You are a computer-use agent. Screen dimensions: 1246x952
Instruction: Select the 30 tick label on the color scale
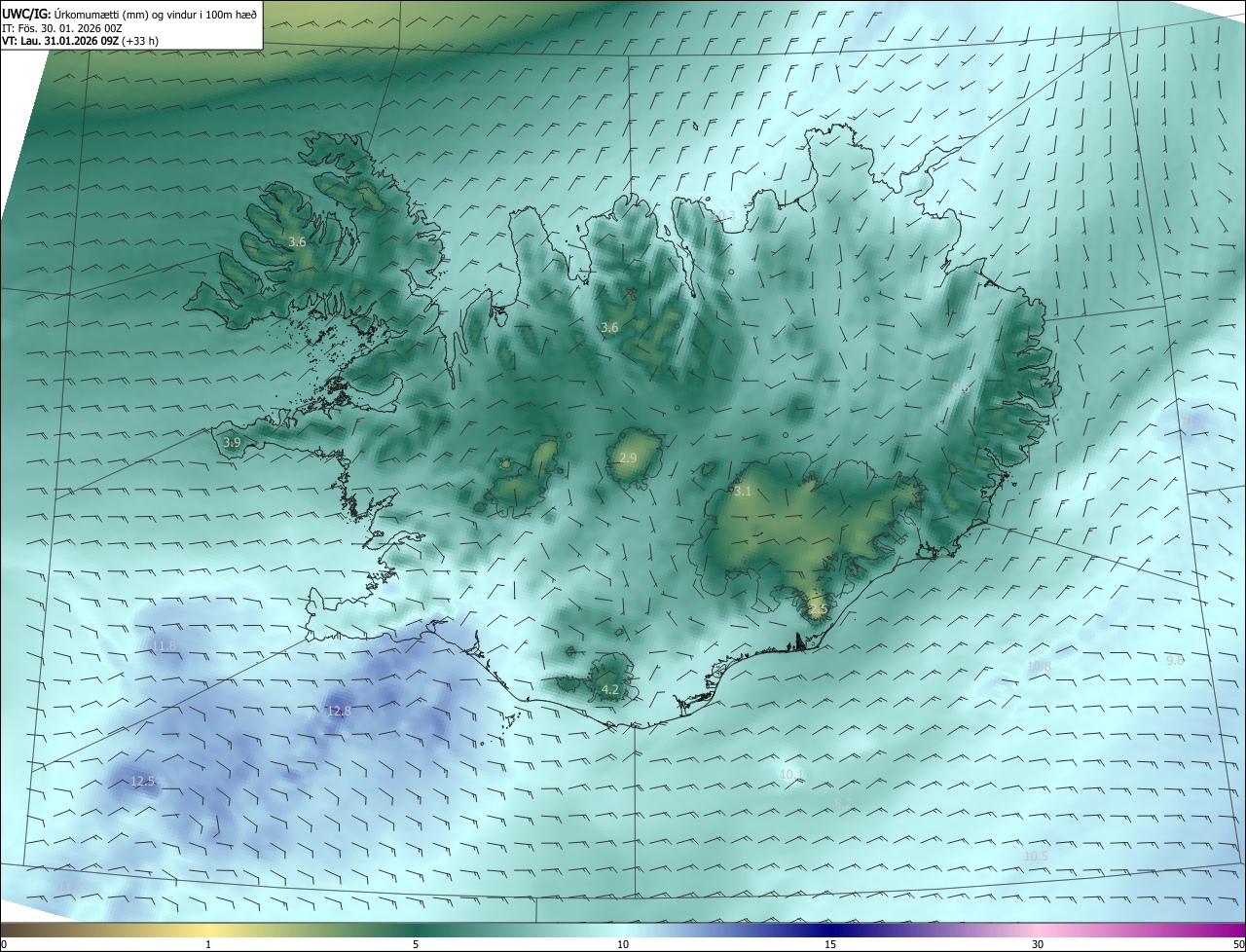(1038, 944)
